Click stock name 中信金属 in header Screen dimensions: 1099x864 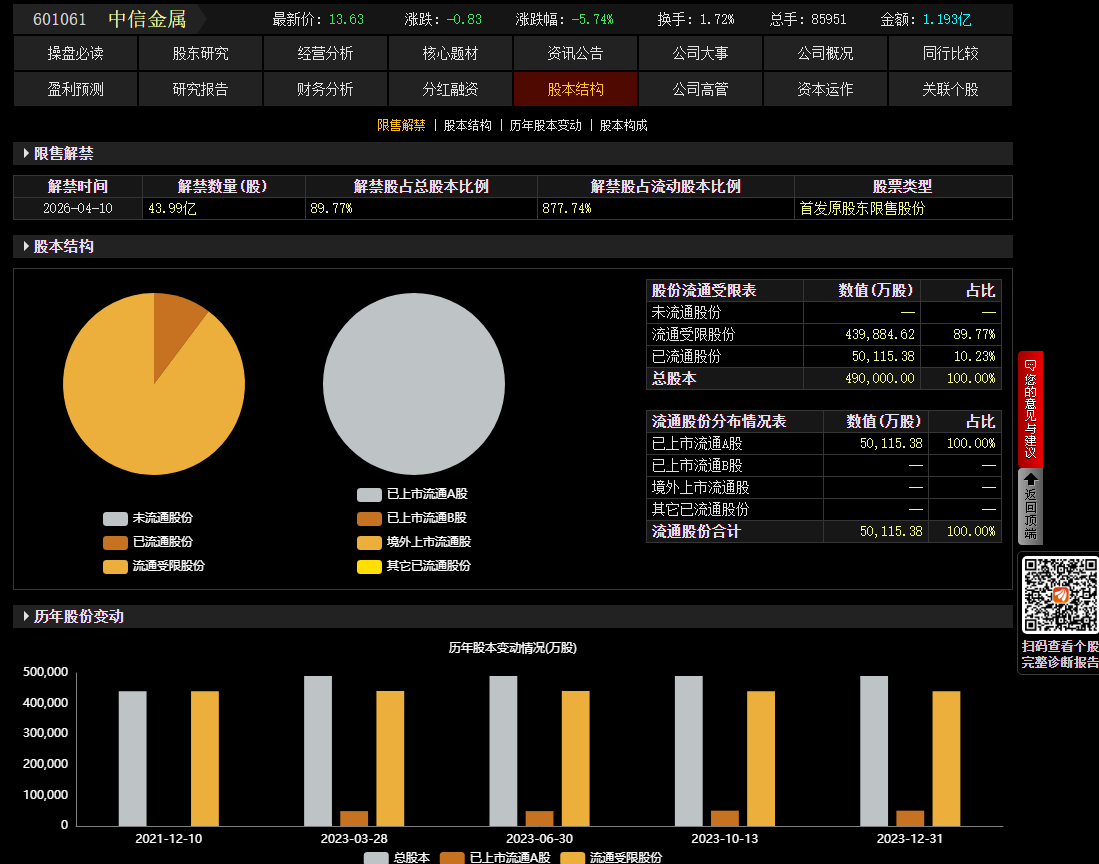click(x=147, y=19)
